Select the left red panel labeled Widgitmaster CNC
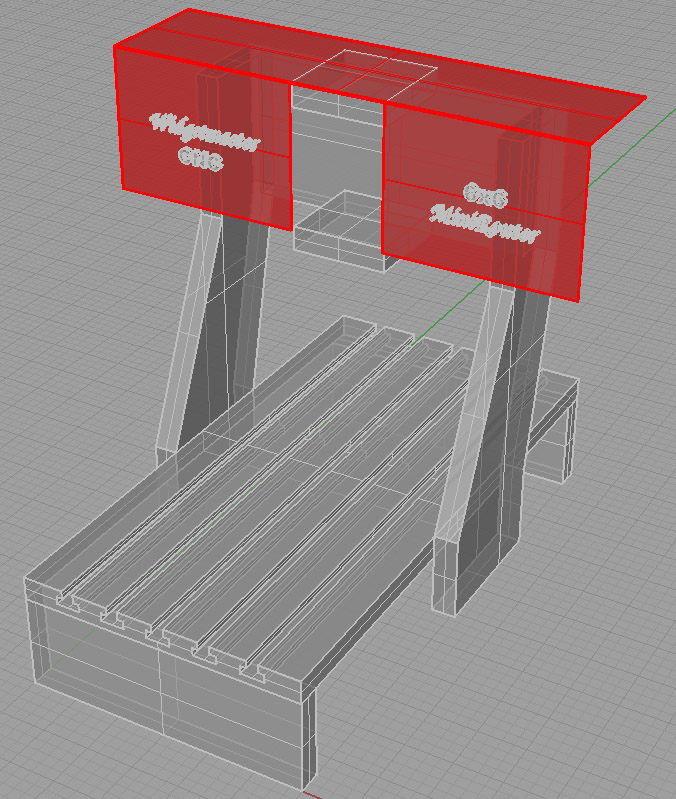 coord(204,139)
